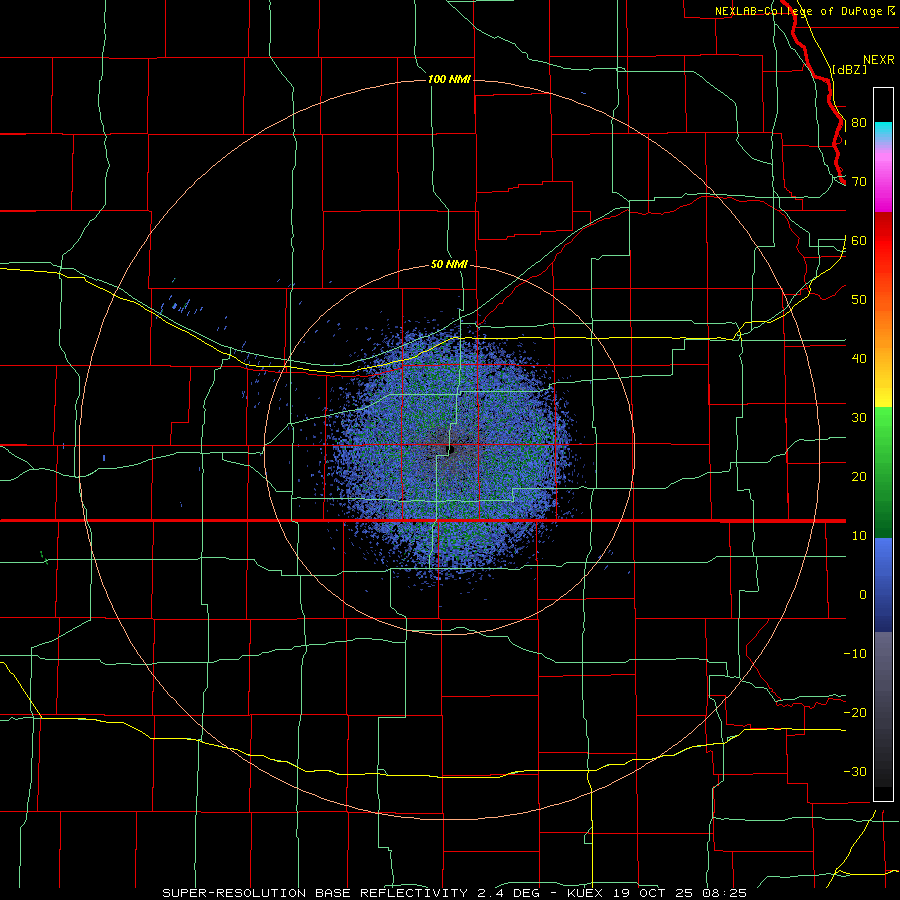The image size is (900, 900).
Task: Click the 70 value on dBZ scale
Action: tap(859, 182)
